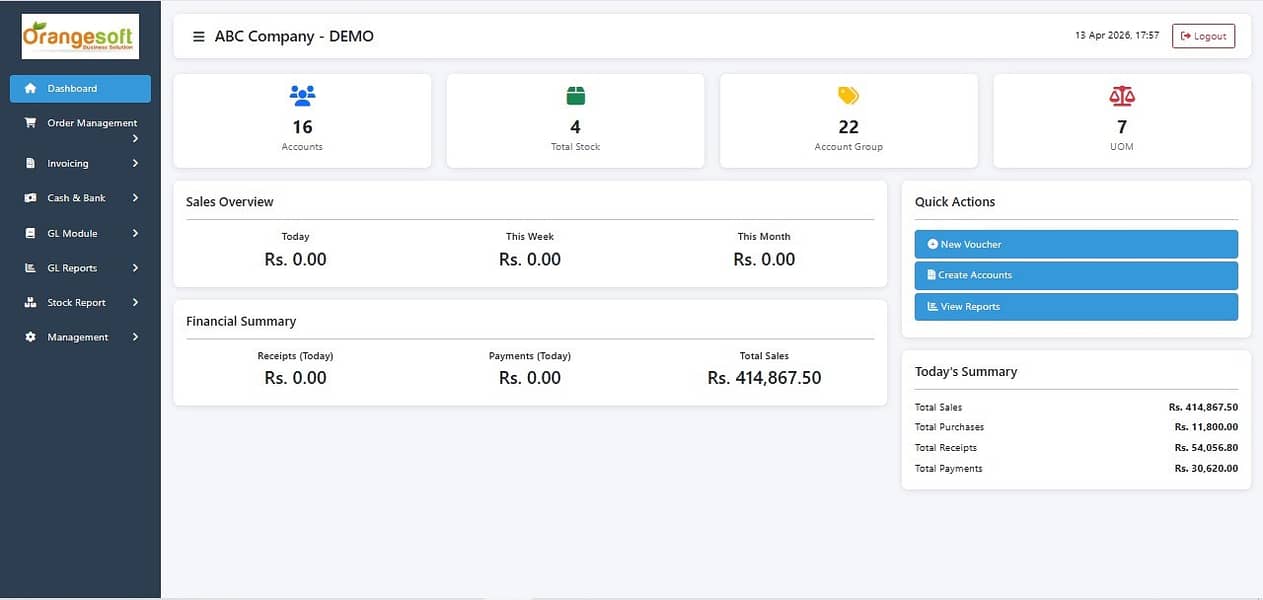This screenshot has height=600, width=1263.
Task: Click the cart icon beside Order Management
Action: (x=30, y=123)
